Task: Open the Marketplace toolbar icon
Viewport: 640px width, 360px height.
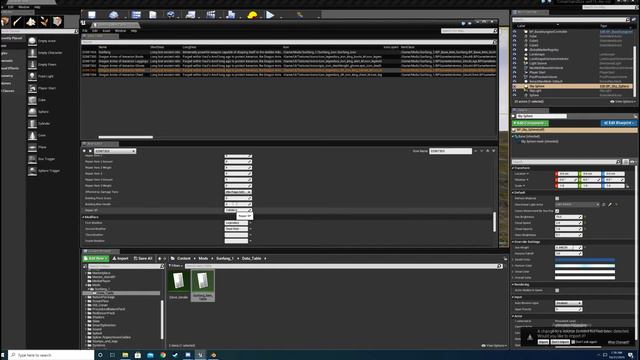Action: pyautogui.click(x=153, y=15)
